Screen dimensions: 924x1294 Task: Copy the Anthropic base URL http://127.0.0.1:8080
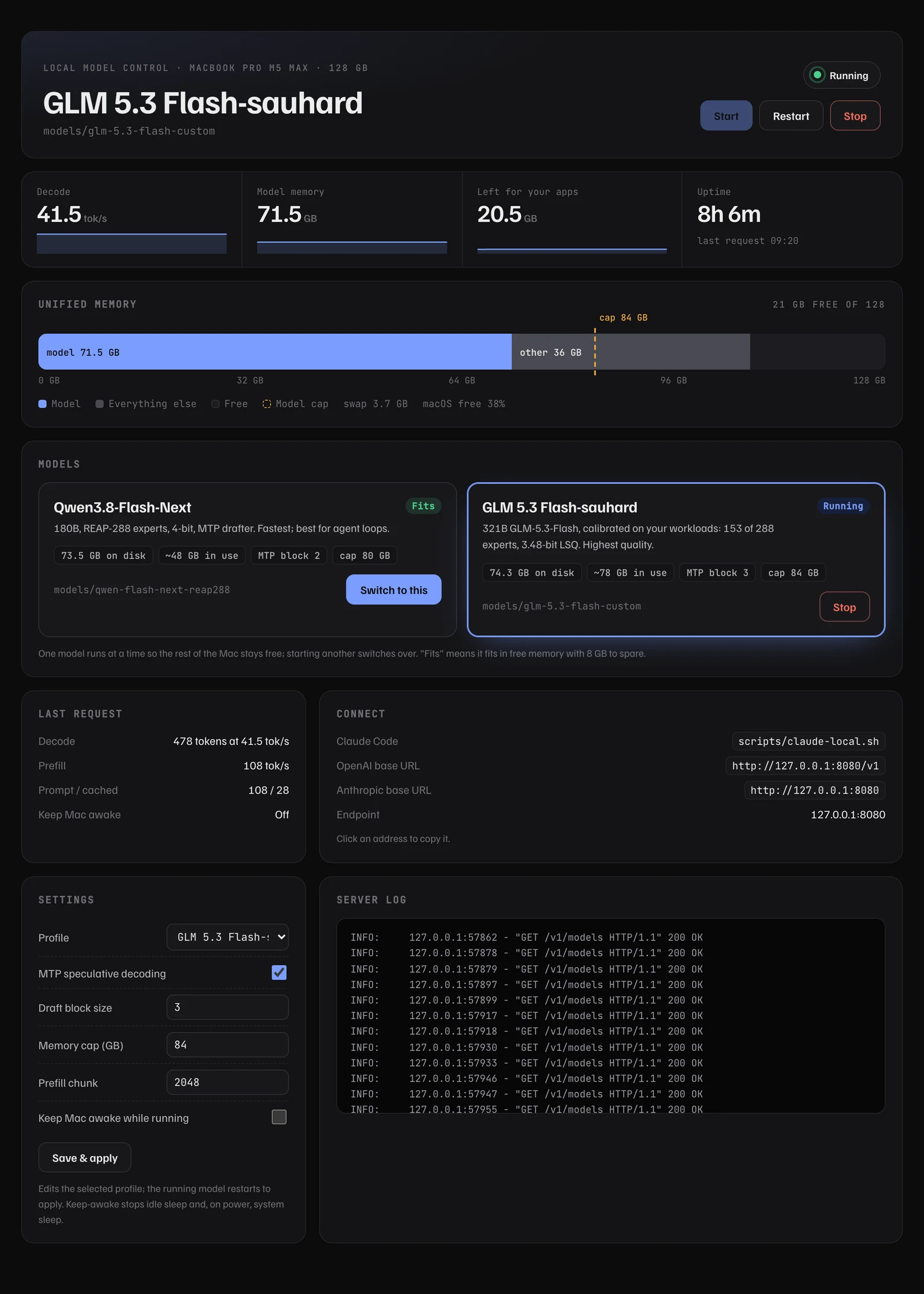[x=814, y=790]
